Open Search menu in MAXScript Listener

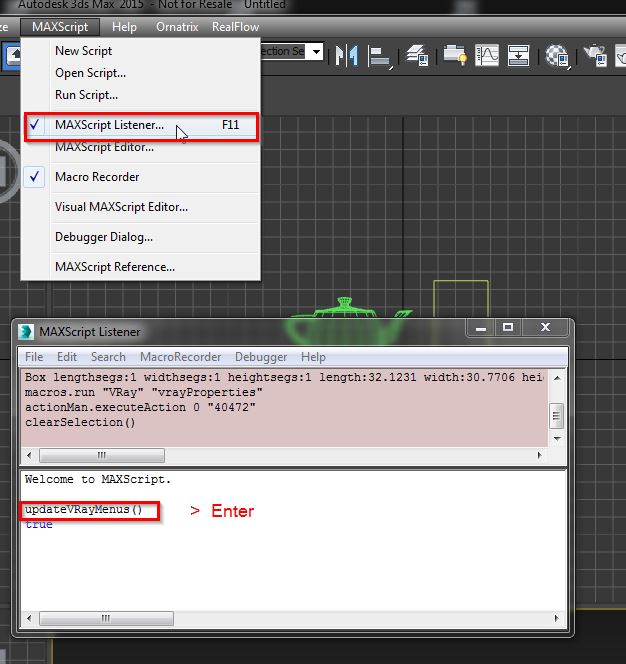tap(108, 357)
